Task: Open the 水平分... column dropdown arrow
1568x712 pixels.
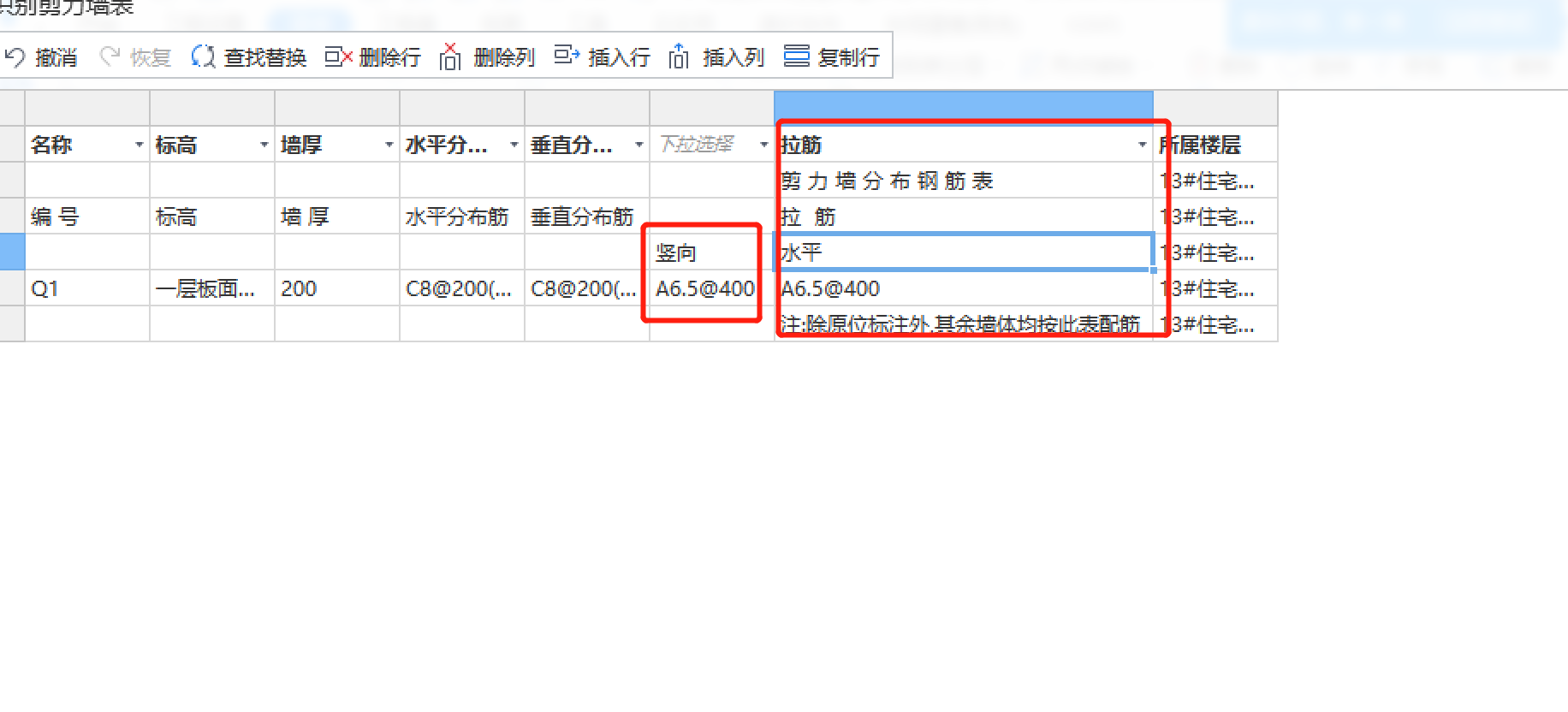Action: pyautogui.click(x=514, y=145)
